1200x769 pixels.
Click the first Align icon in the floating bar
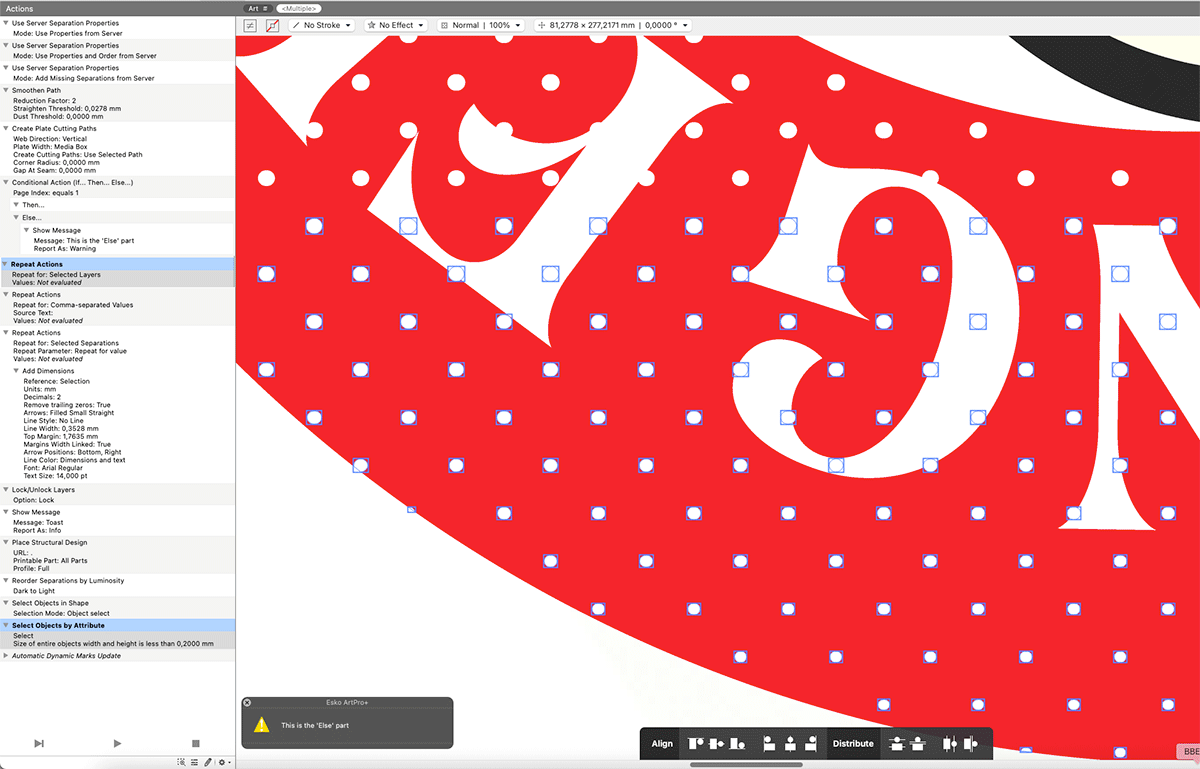[694, 744]
